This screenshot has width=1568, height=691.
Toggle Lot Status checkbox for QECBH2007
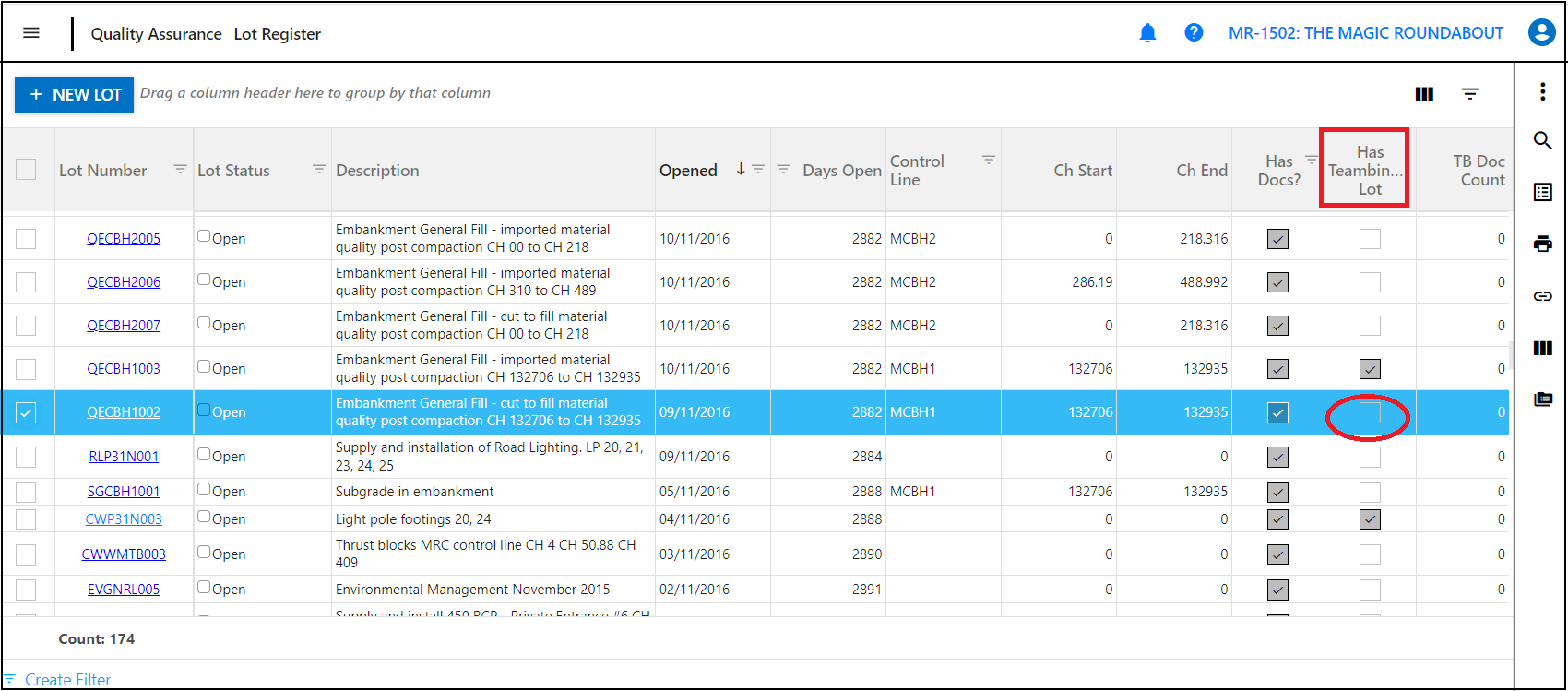click(204, 323)
